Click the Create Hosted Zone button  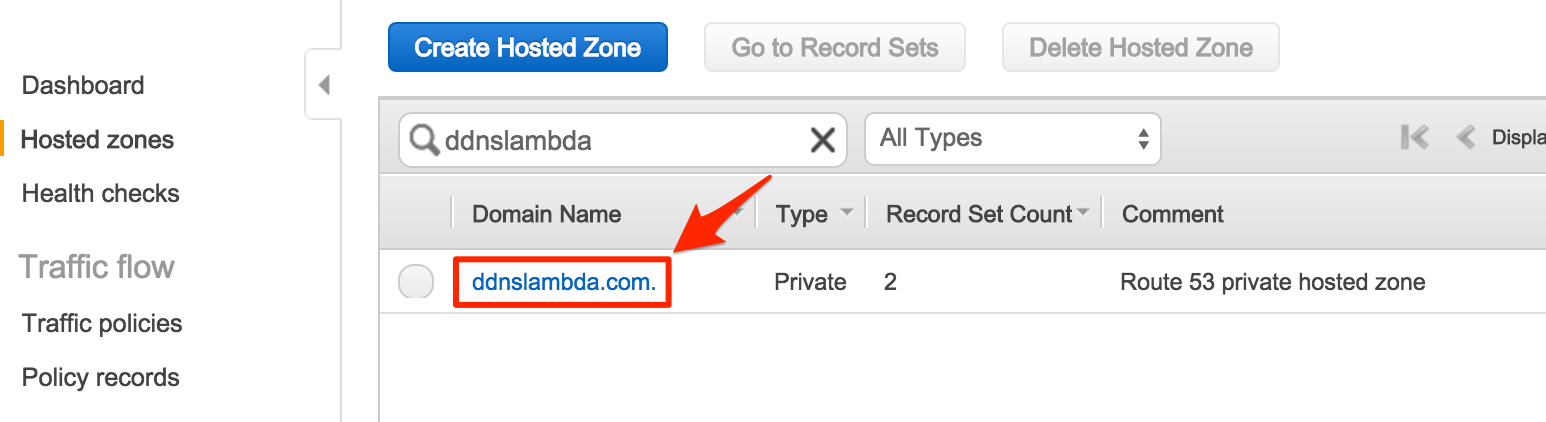tap(528, 47)
